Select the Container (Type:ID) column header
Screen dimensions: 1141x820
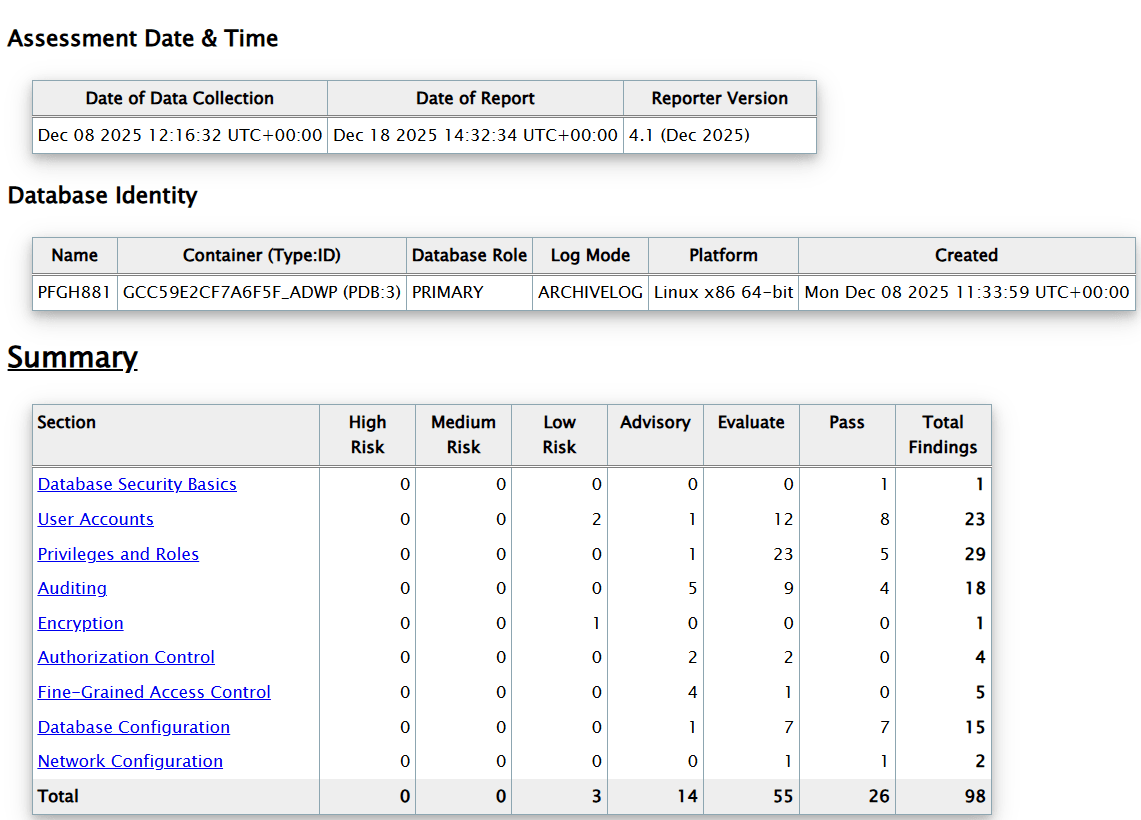pyautogui.click(x=262, y=255)
